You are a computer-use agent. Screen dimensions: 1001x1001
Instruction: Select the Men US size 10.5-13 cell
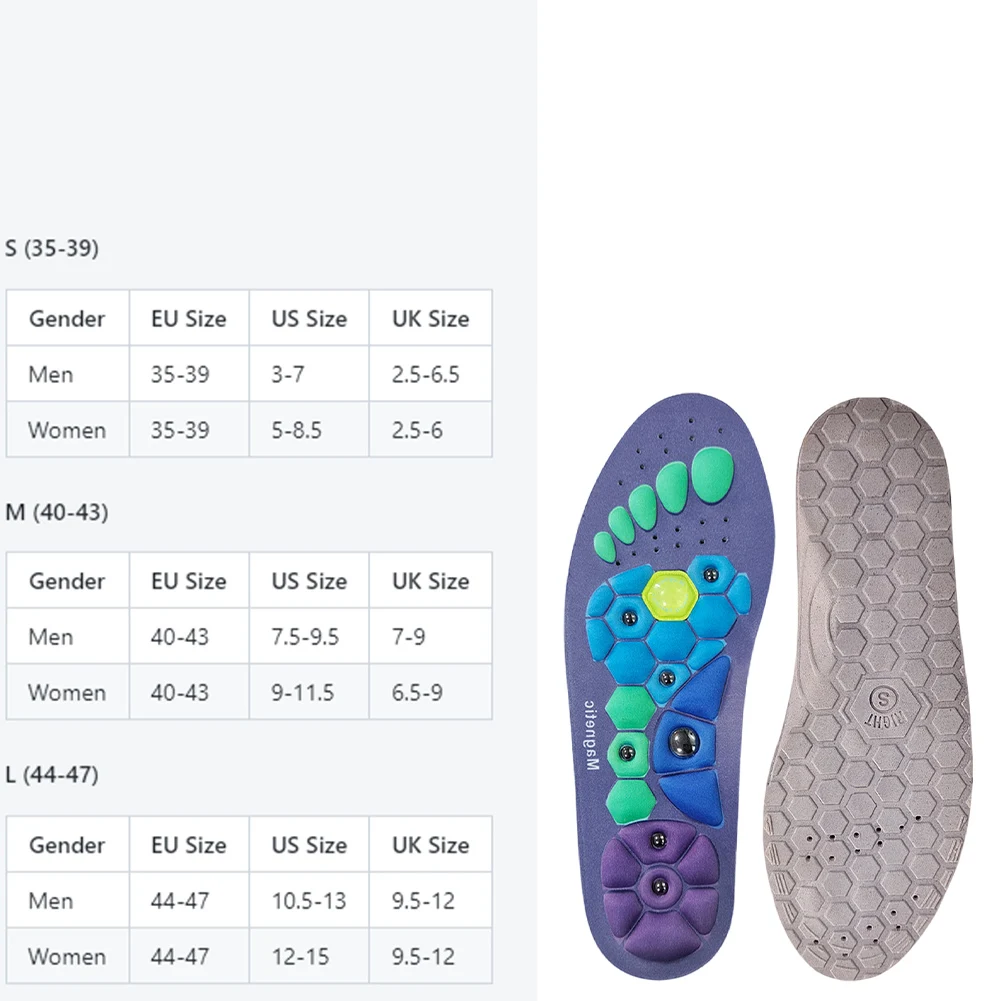coord(309,901)
